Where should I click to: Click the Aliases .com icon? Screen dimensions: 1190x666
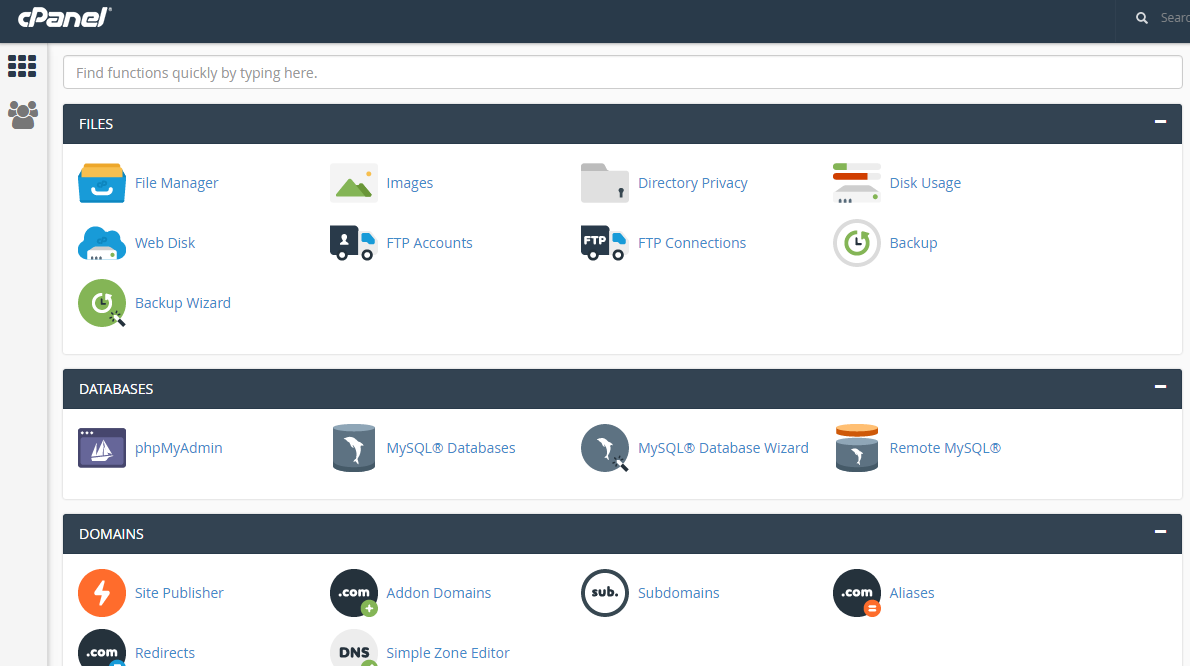point(857,592)
